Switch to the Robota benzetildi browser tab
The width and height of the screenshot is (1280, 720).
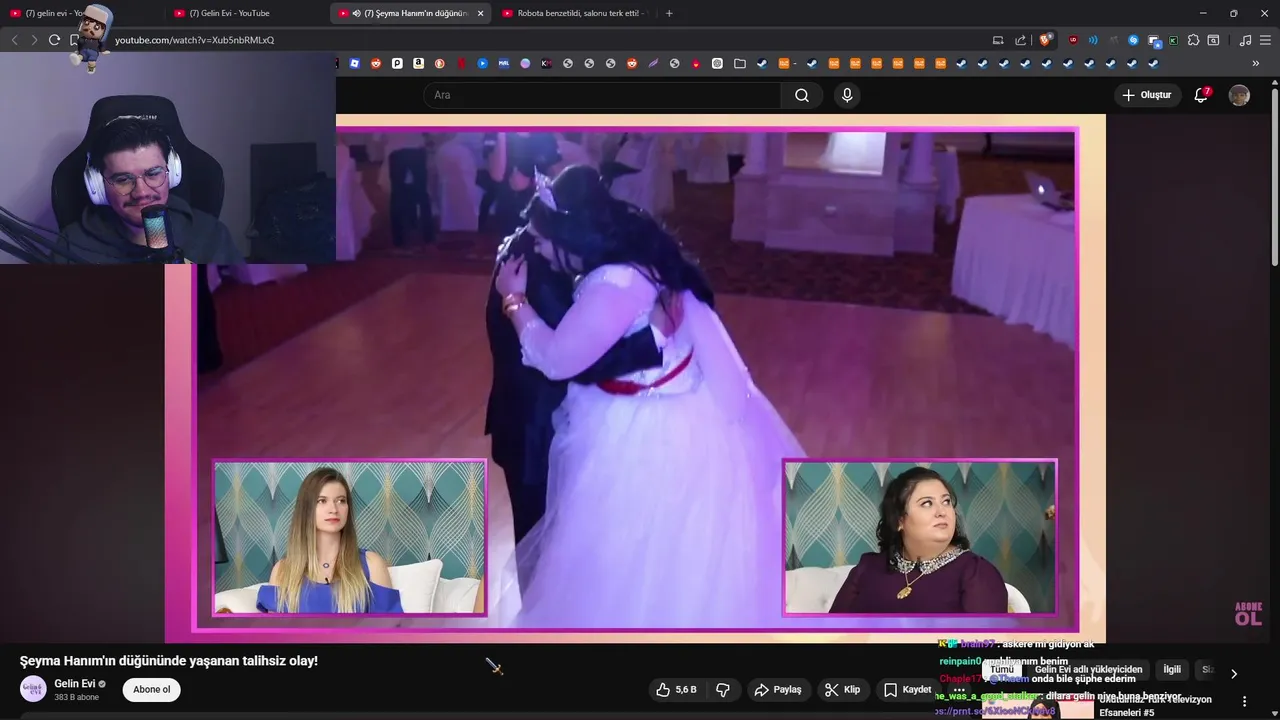[x=575, y=13]
